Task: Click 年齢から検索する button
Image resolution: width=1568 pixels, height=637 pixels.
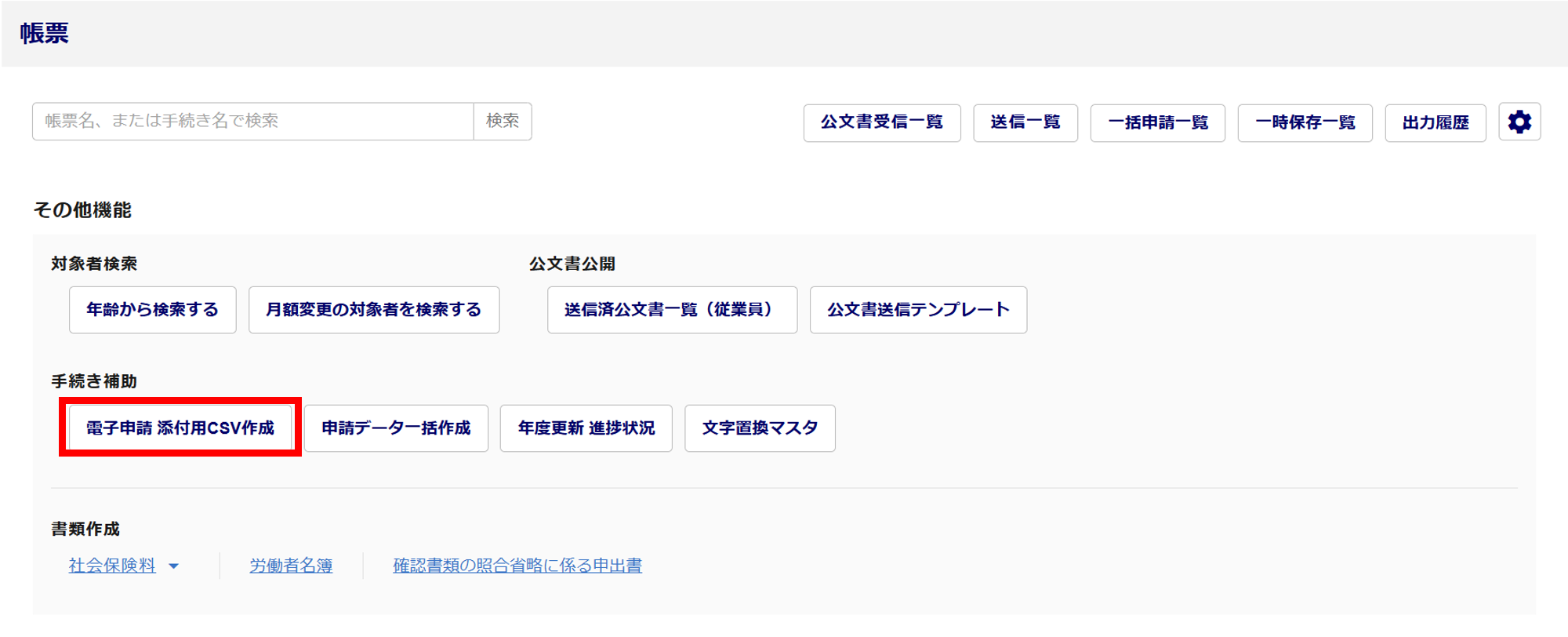Action: pyautogui.click(x=152, y=310)
